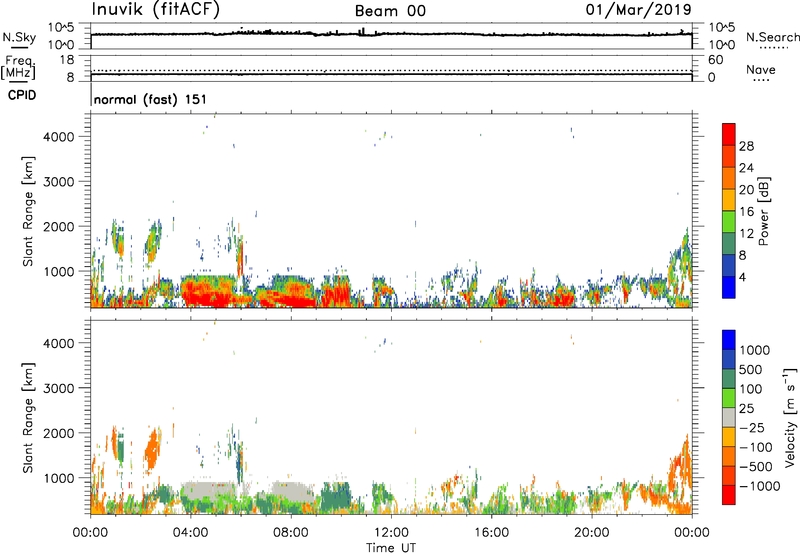
Task: Click the 'Velocity [m s-1]' colorbar label
Action: tap(790, 417)
